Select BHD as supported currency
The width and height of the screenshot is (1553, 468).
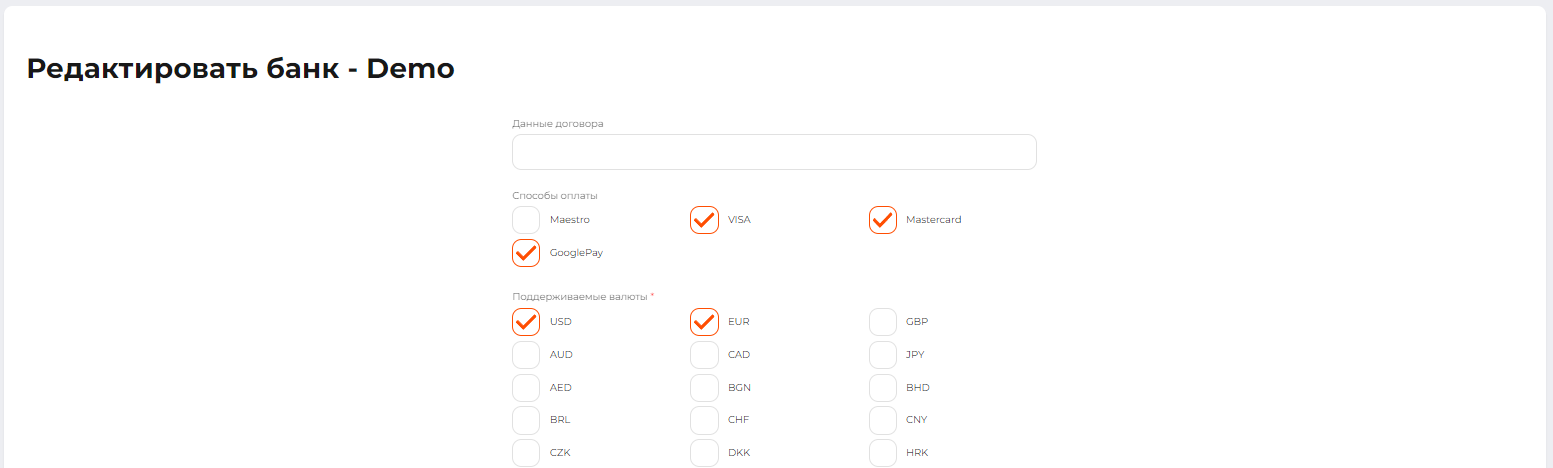(882, 388)
